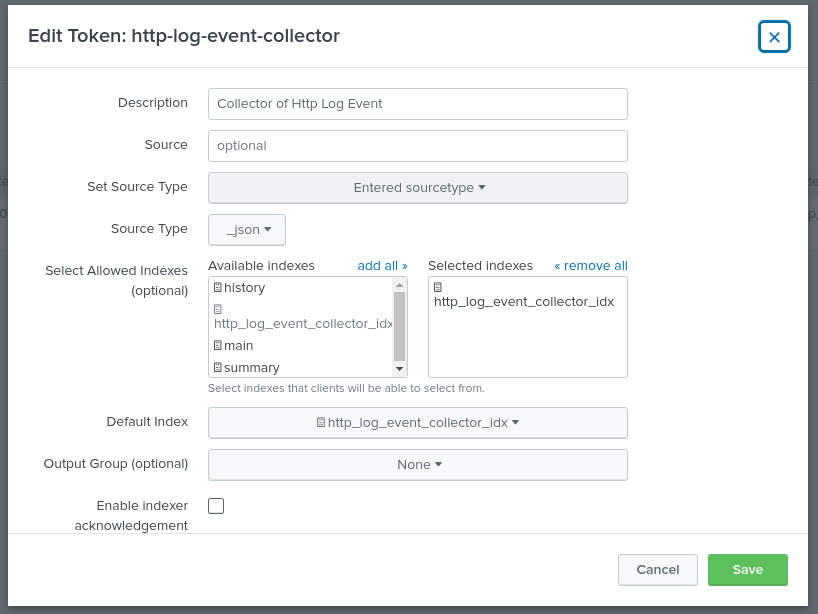Screen dimensions: 818x614
Task: Enable indexer acknowledgement checkbox
Action: tap(216, 506)
